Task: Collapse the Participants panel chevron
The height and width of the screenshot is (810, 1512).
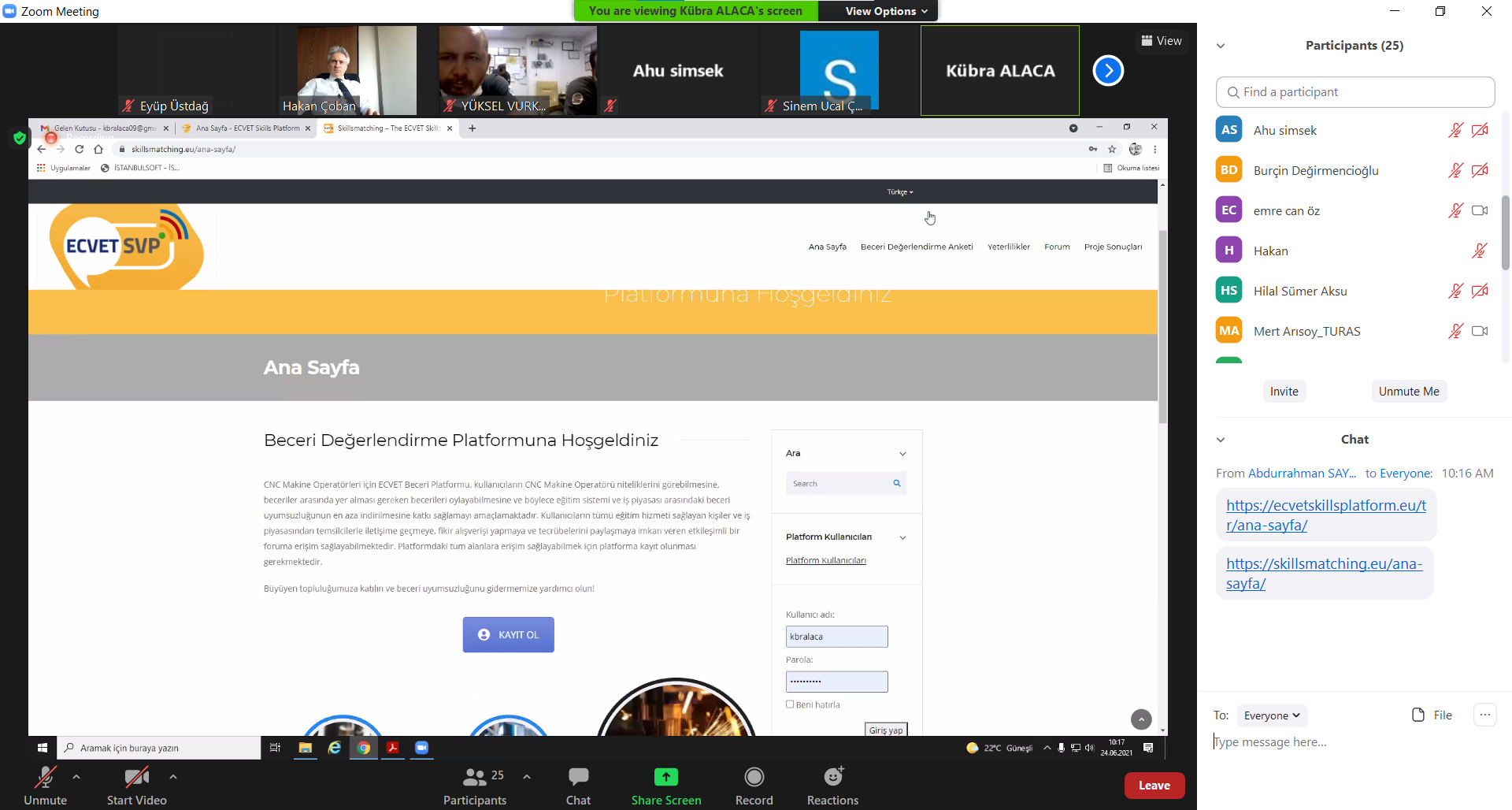Action: (x=1221, y=46)
